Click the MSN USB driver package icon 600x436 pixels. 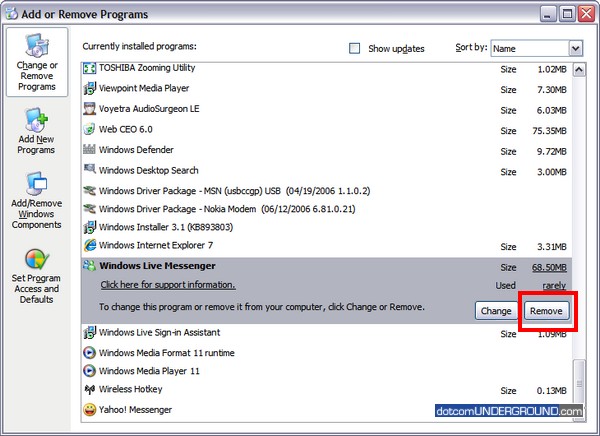pos(90,190)
